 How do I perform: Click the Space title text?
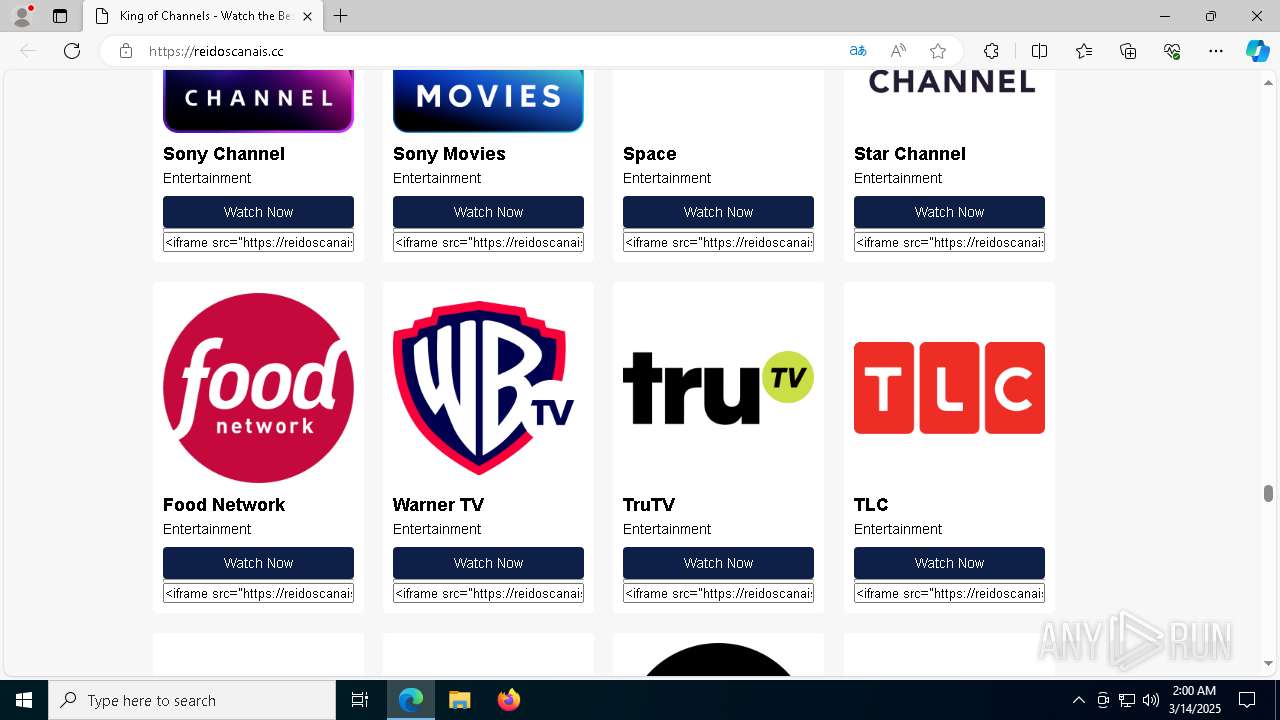pos(650,154)
